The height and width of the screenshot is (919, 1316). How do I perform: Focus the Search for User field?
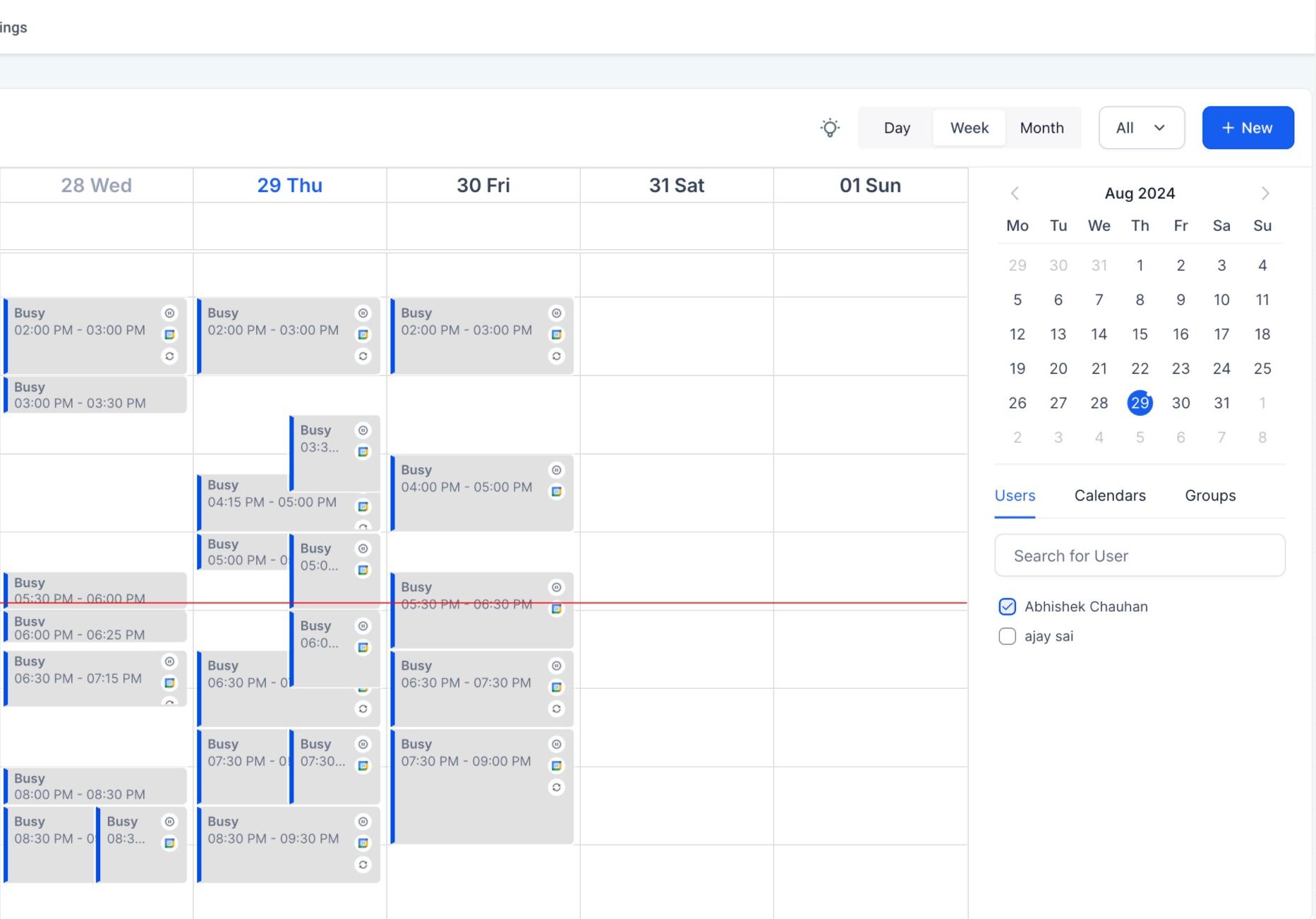pos(1140,555)
